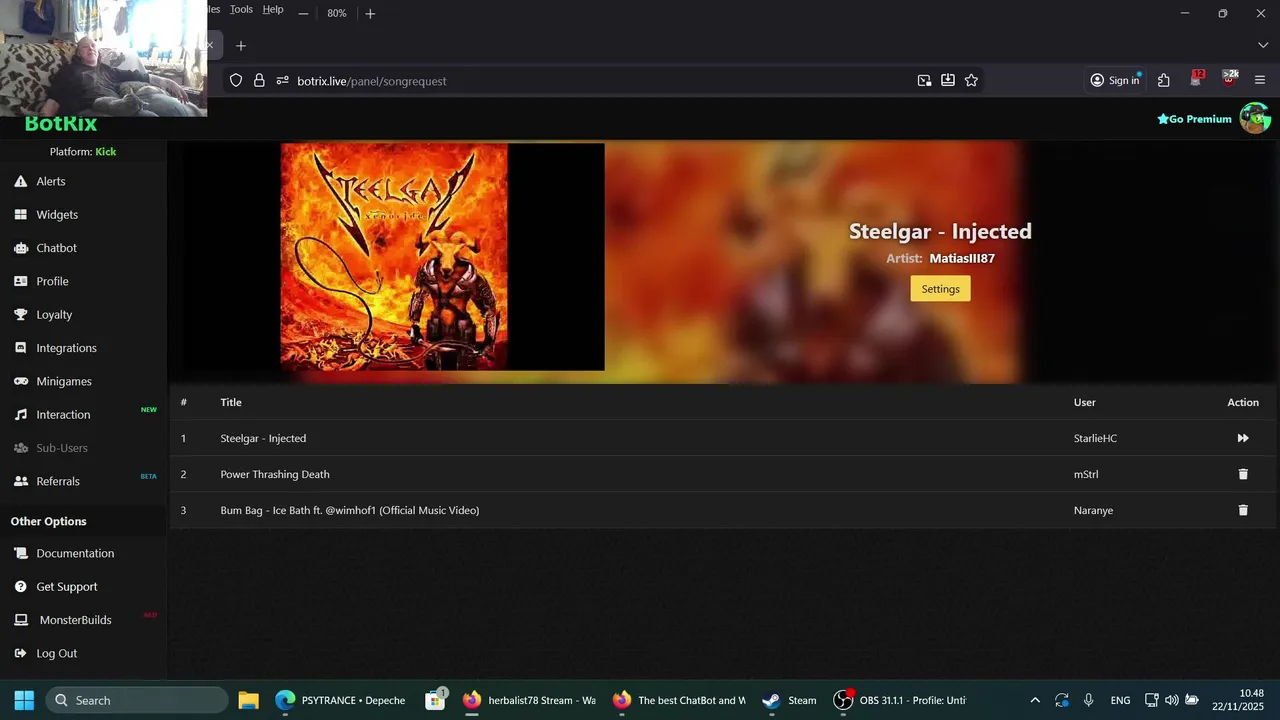This screenshot has height=720, width=1280.
Task: Open the browser extensions puzzle icon
Action: click(x=1164, y=81)
